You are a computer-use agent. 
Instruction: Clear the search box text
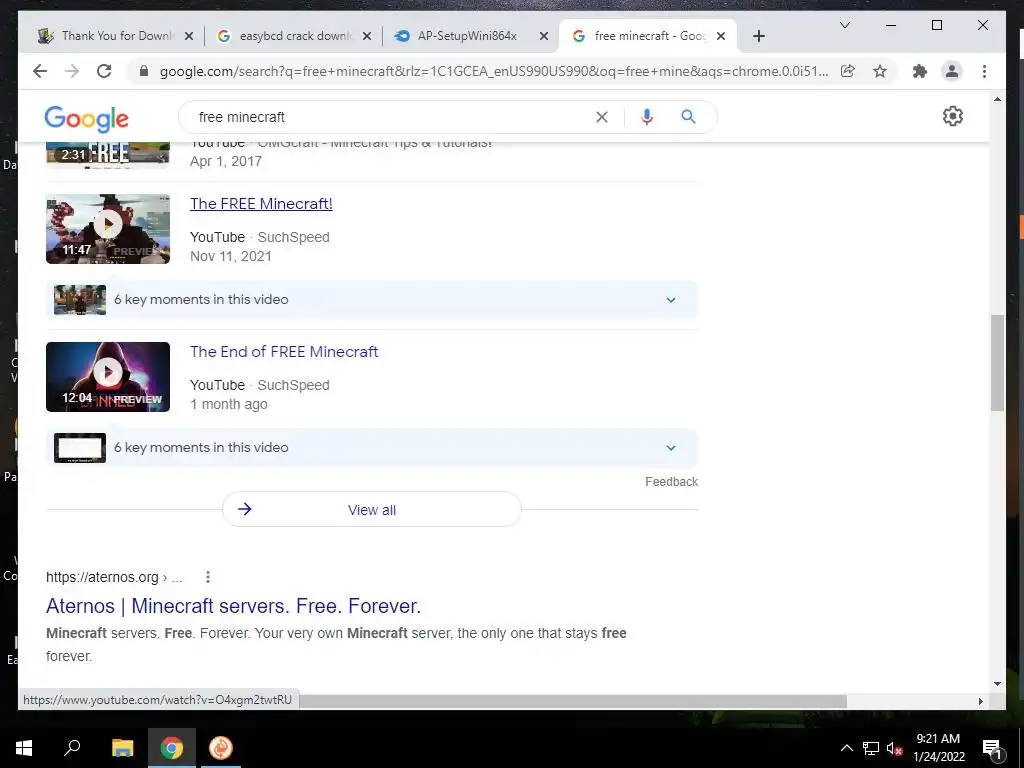pyautogui.click(x=601, y=117)
